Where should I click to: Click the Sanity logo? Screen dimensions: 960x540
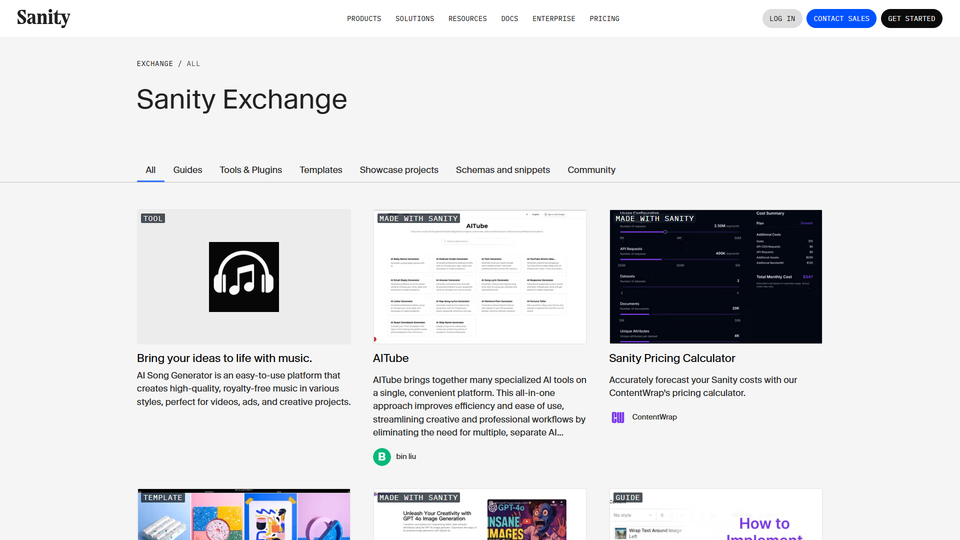pyautogui.click(x=43, y=18)
